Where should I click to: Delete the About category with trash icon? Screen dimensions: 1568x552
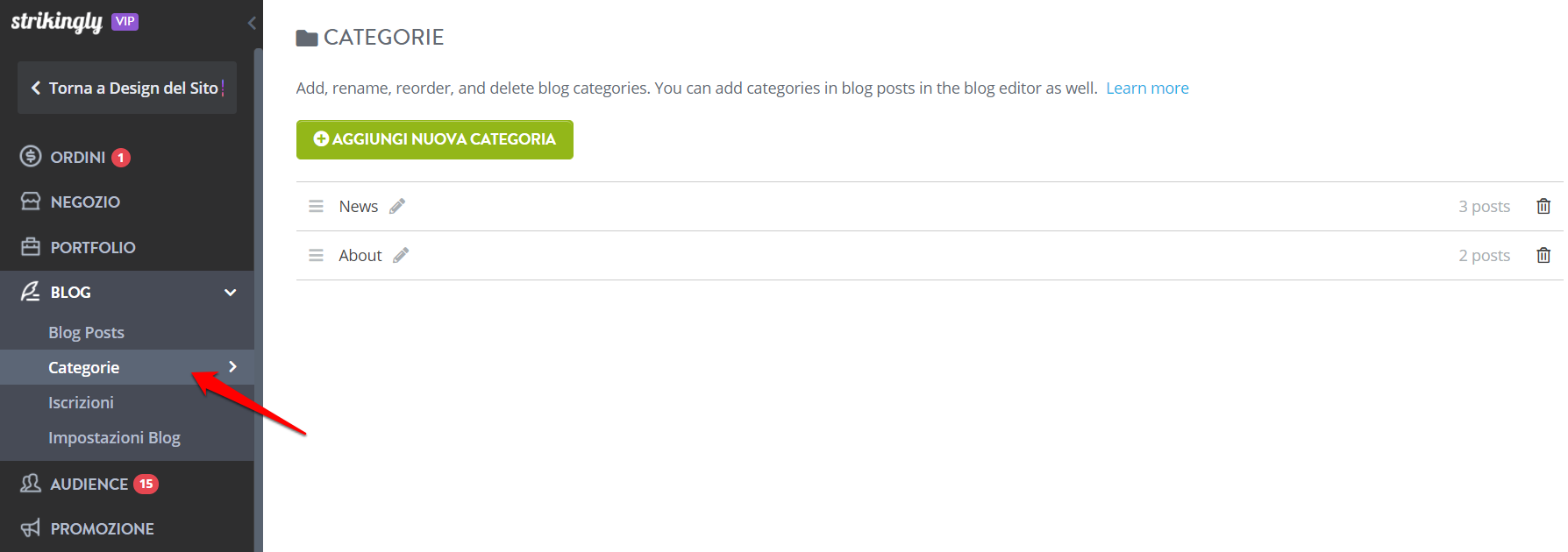pyautogui.click(x=1543, y=255)
